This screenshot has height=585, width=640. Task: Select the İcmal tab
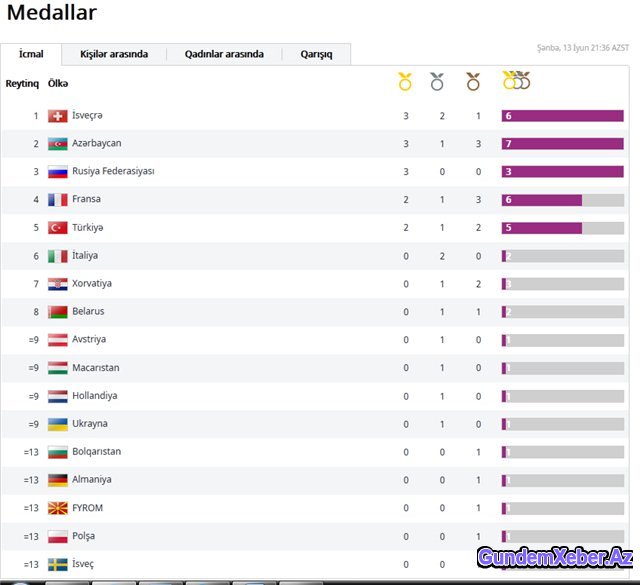(x=31, y=54)
